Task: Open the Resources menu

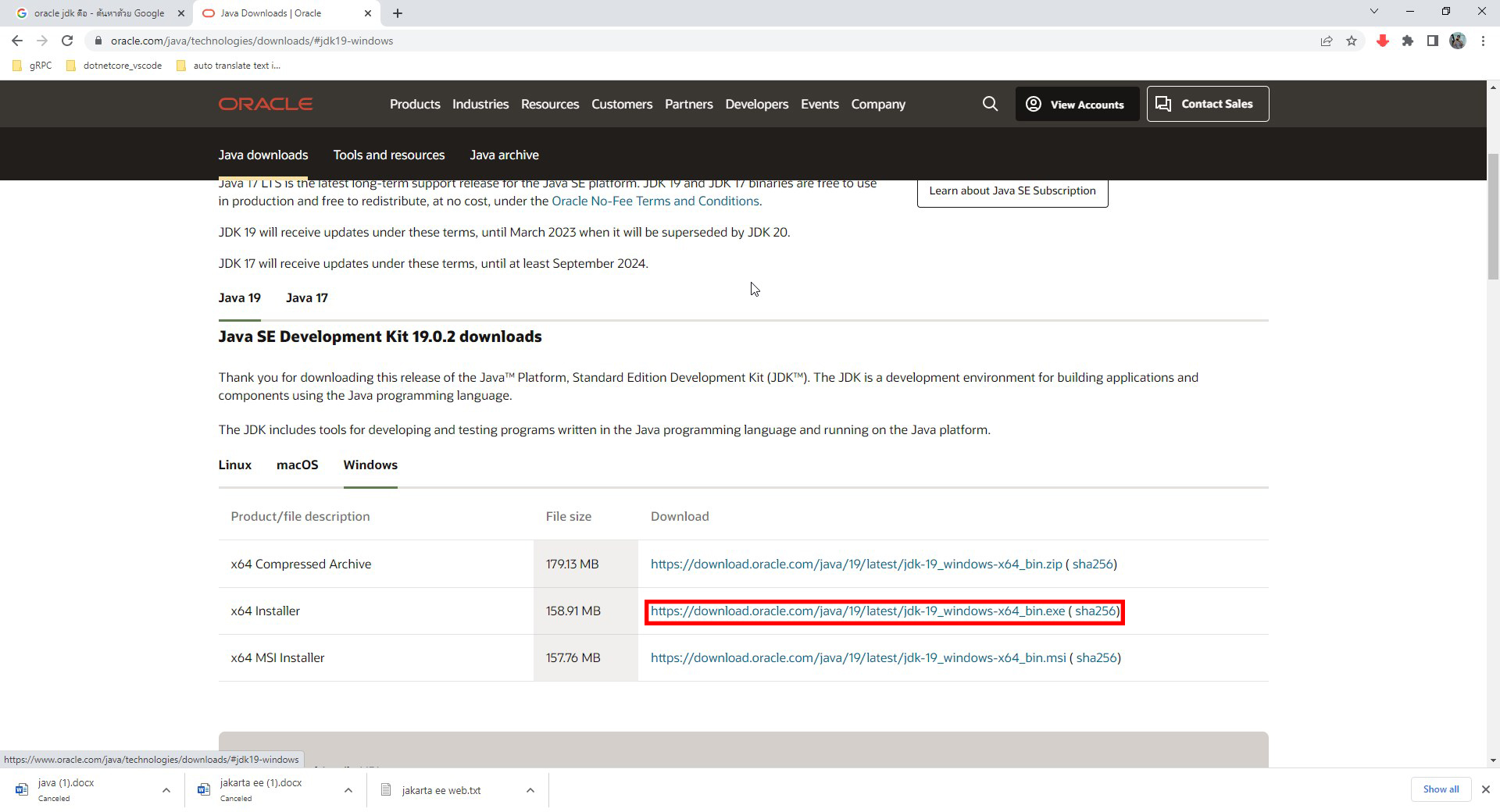Action: click(550, 104)
